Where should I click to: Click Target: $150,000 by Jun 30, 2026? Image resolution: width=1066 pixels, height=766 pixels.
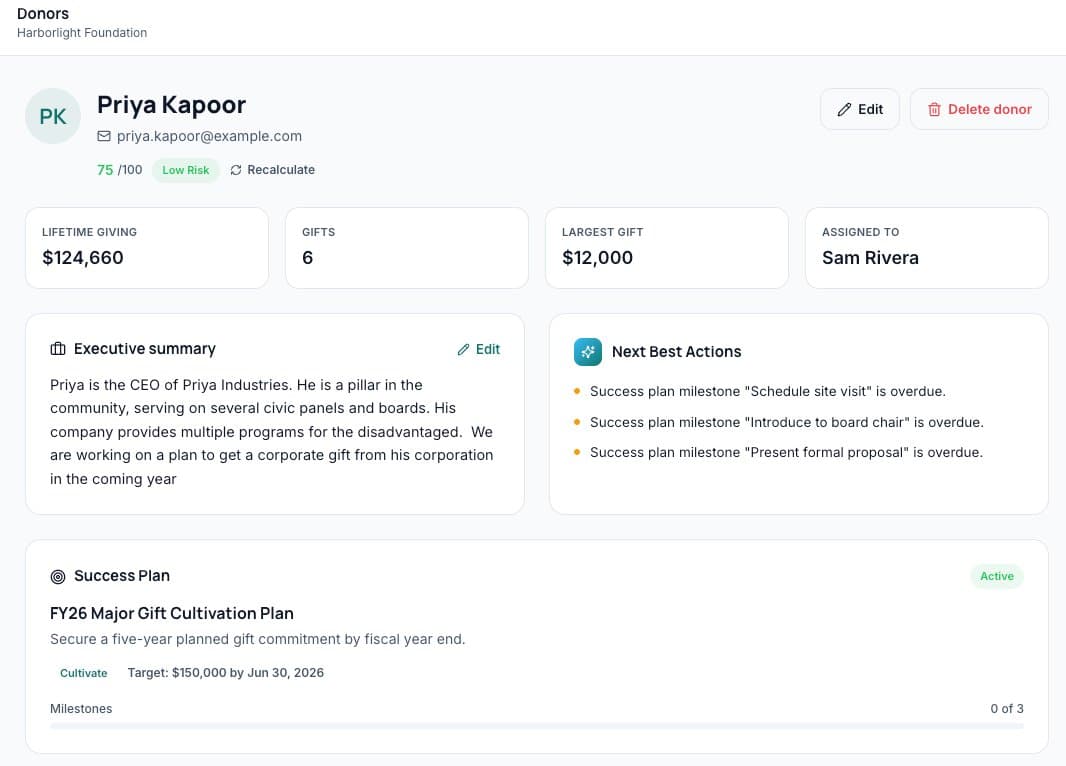(226, 673)
